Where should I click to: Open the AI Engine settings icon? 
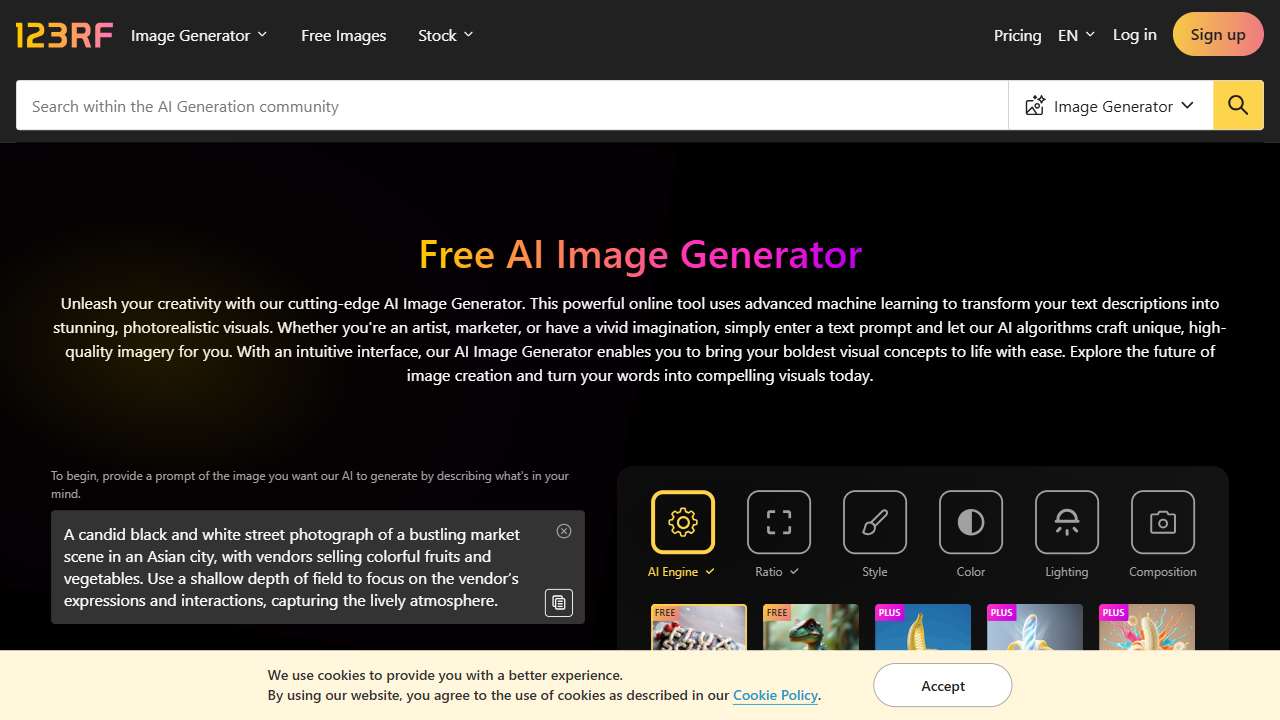(682, 522)
